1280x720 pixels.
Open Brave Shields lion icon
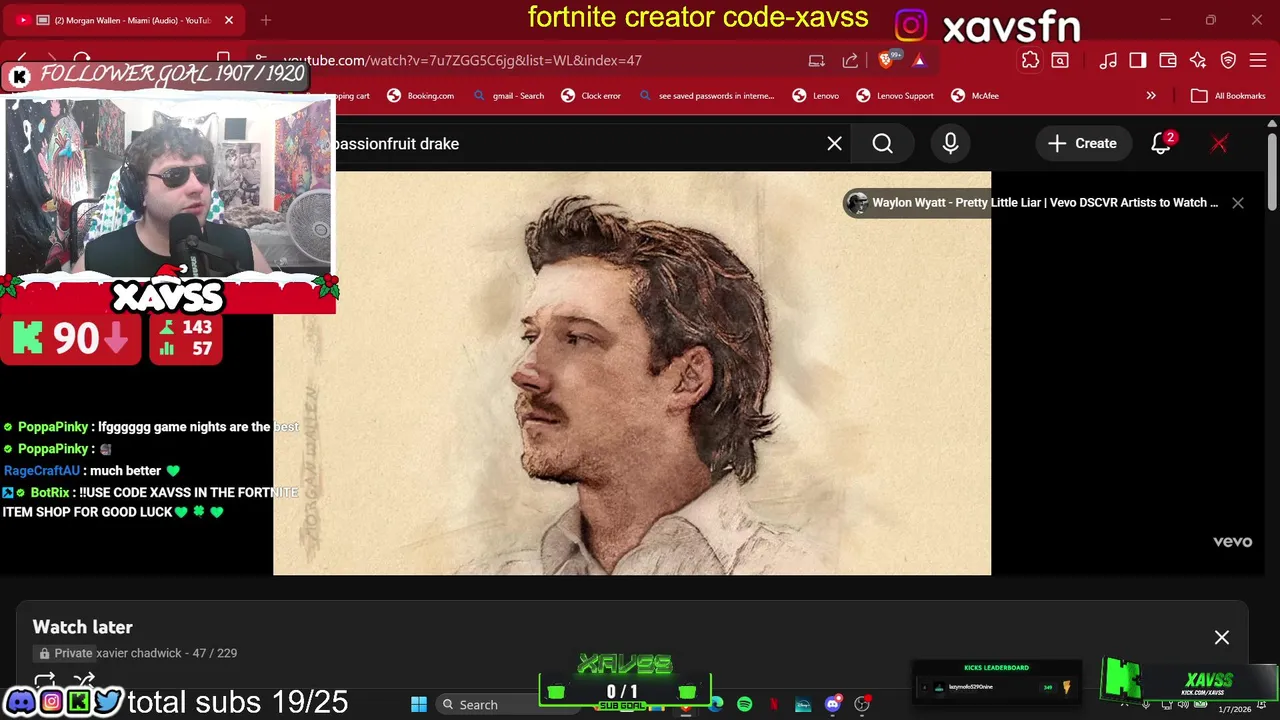click(x=886, y=60)
